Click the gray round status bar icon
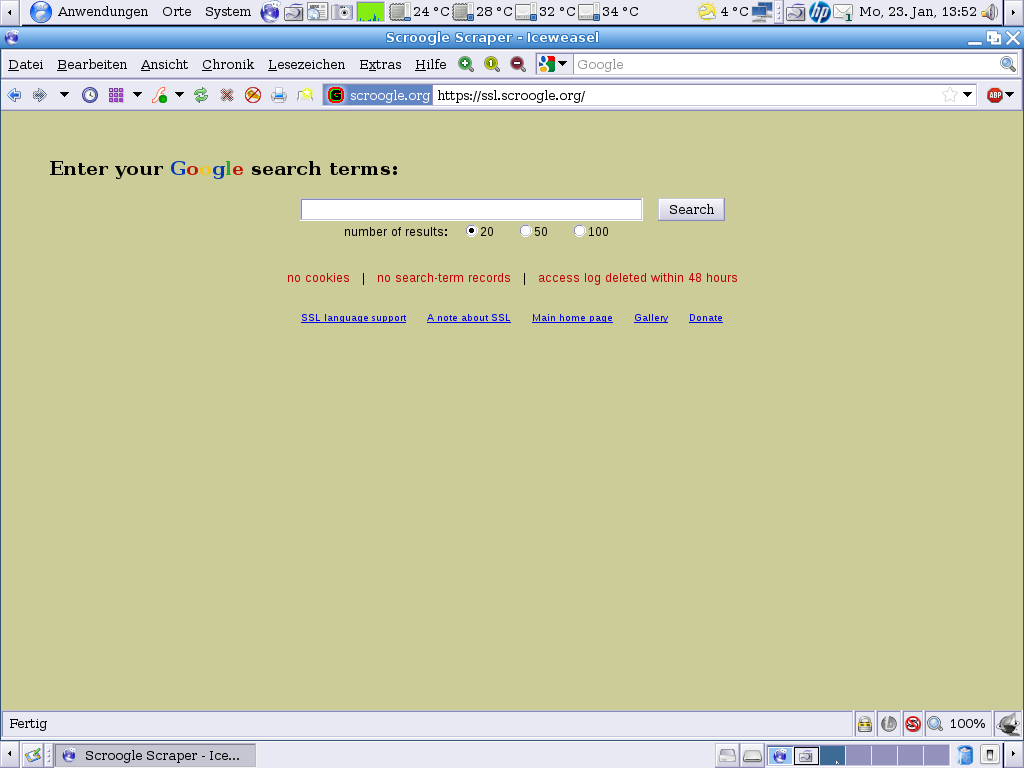The width and height of the screenshot is (1024, 768). (889, 724)
